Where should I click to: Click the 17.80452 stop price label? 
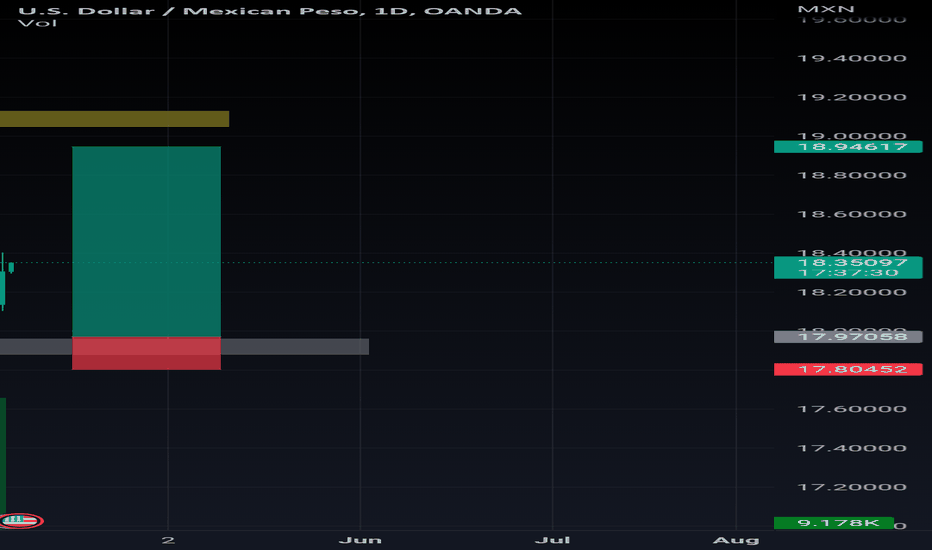tap(848, 369)
